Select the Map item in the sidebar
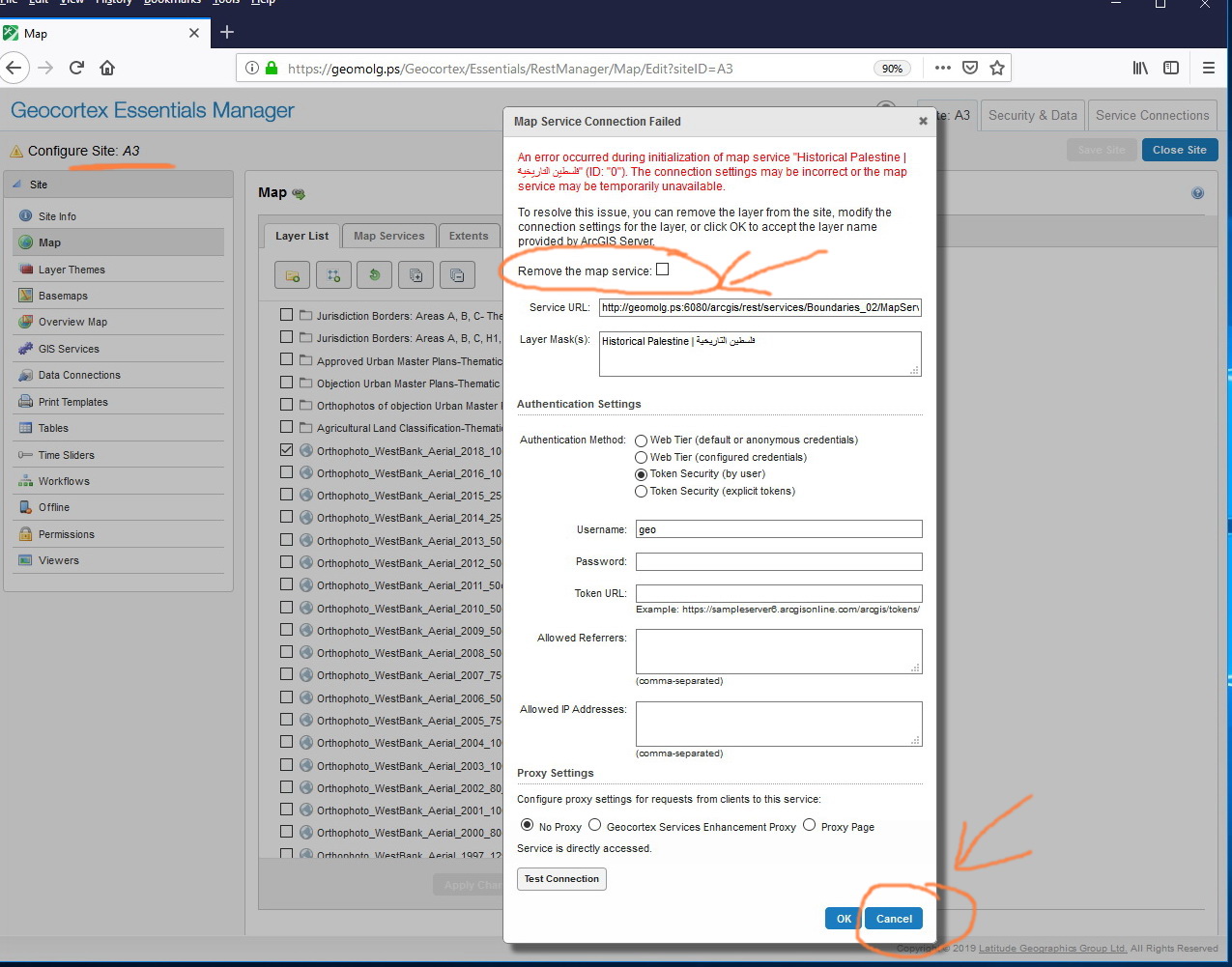 [x=119, y=242]
